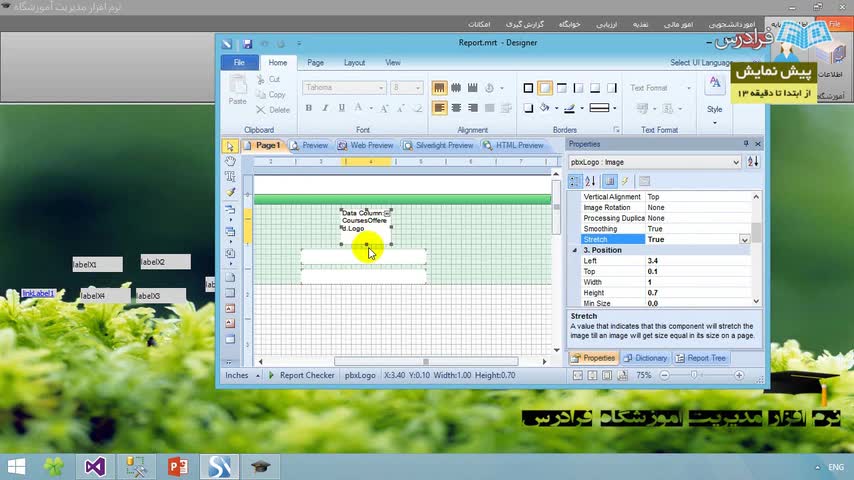
Task: Click the zoom out minus icon
Action: point(664,375)
